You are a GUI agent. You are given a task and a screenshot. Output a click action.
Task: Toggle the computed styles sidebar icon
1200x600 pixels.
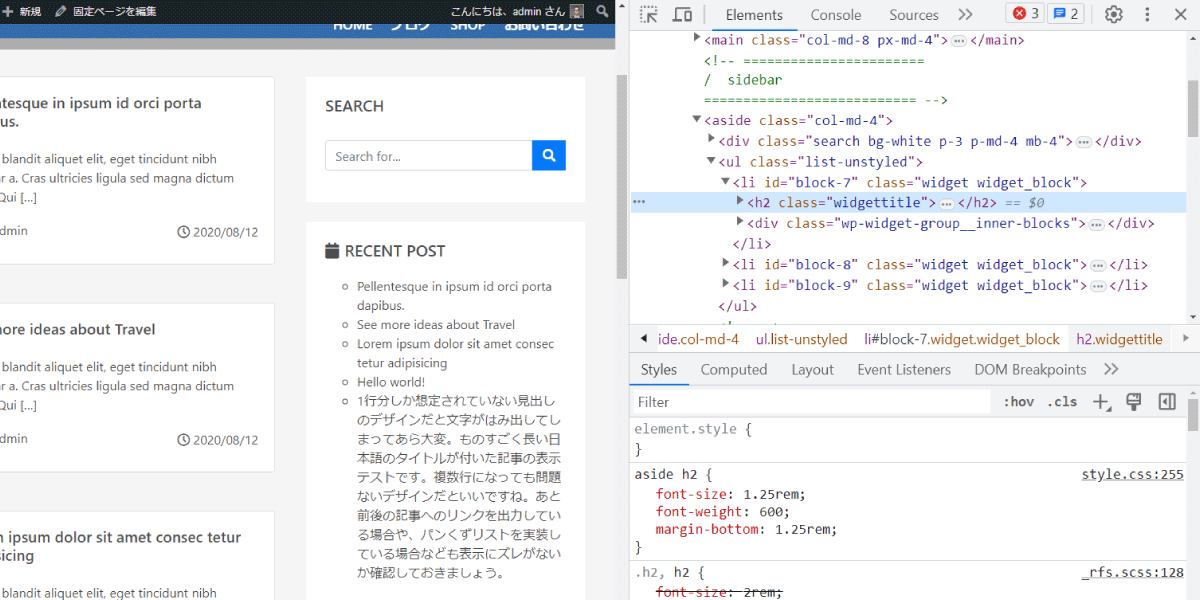1166,402
